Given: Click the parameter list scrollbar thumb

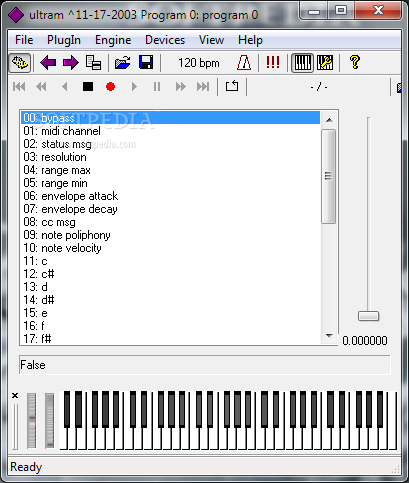Looking at the screenshot, I should pos(329,176).
